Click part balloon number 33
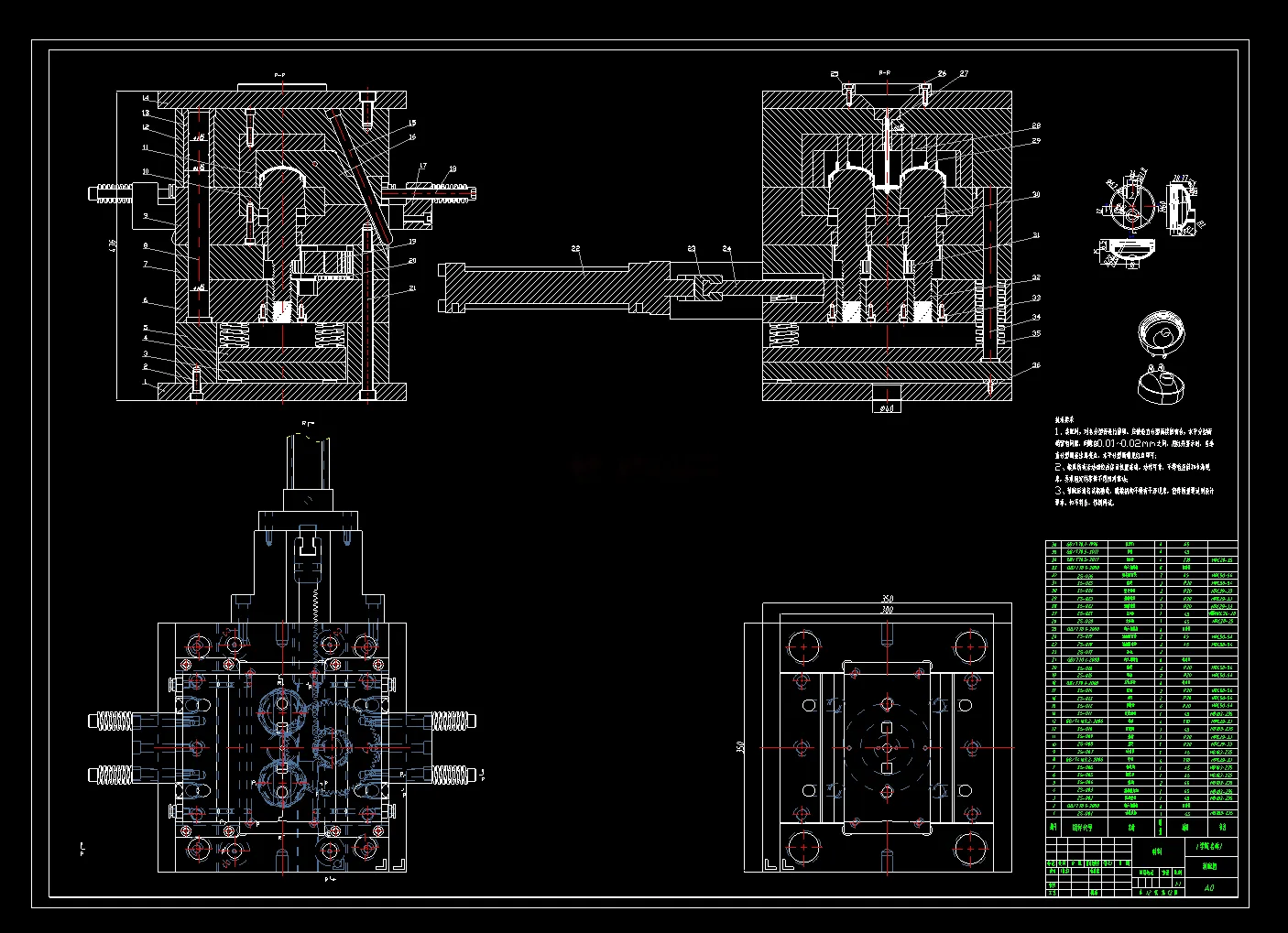The image size is (1288, 933). 1036,298
